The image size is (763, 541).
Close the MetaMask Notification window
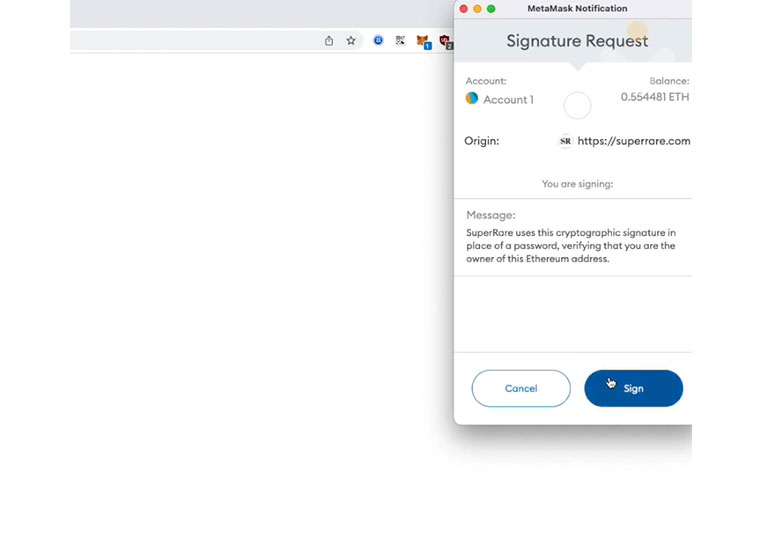[464, 9]
